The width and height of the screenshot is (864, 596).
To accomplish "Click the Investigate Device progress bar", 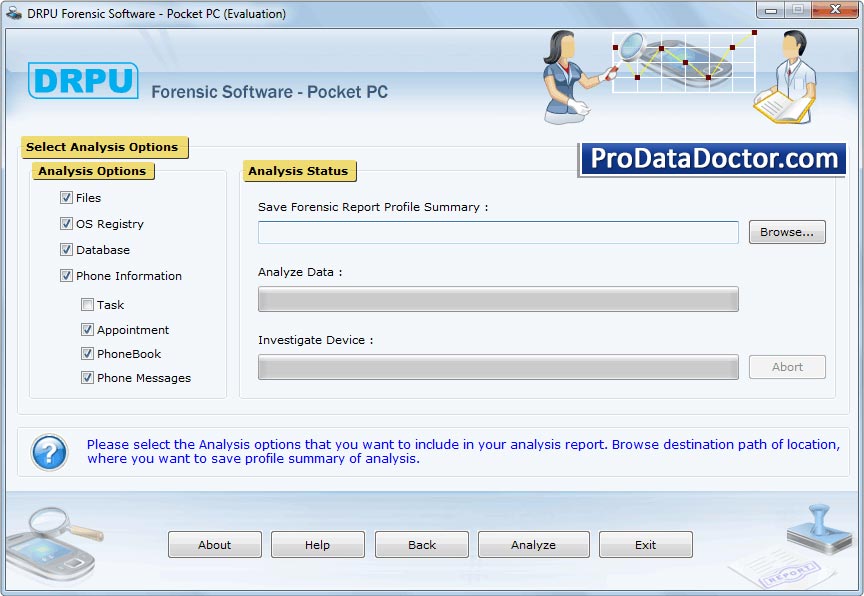I will 497,367.
